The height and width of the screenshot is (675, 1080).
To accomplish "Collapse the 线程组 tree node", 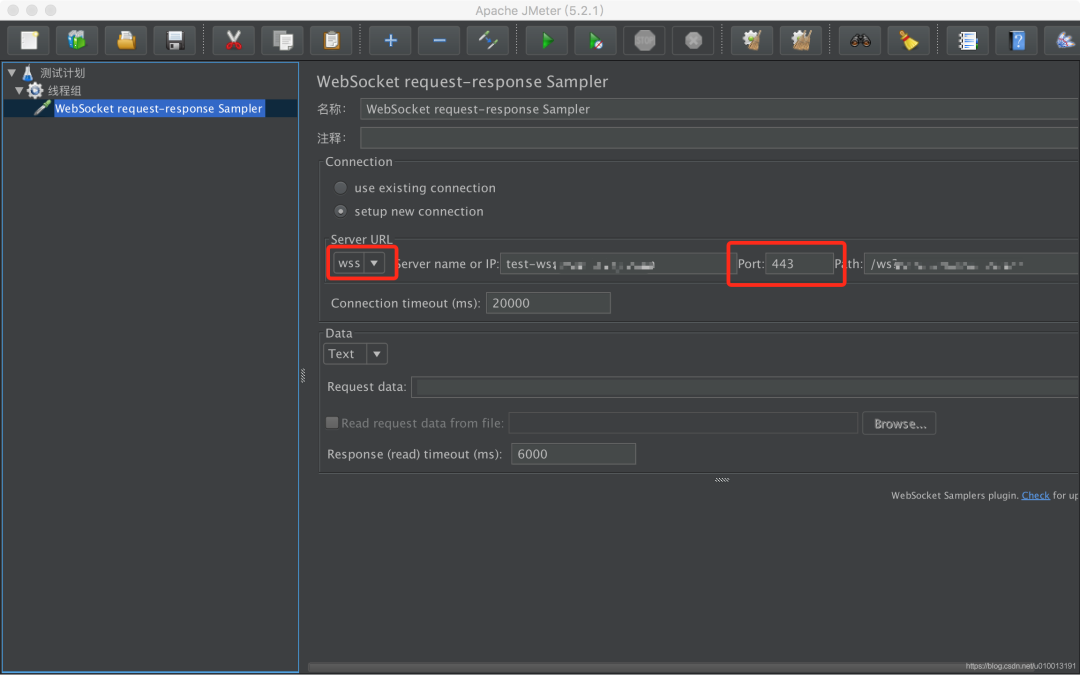I will click(19, 90).
